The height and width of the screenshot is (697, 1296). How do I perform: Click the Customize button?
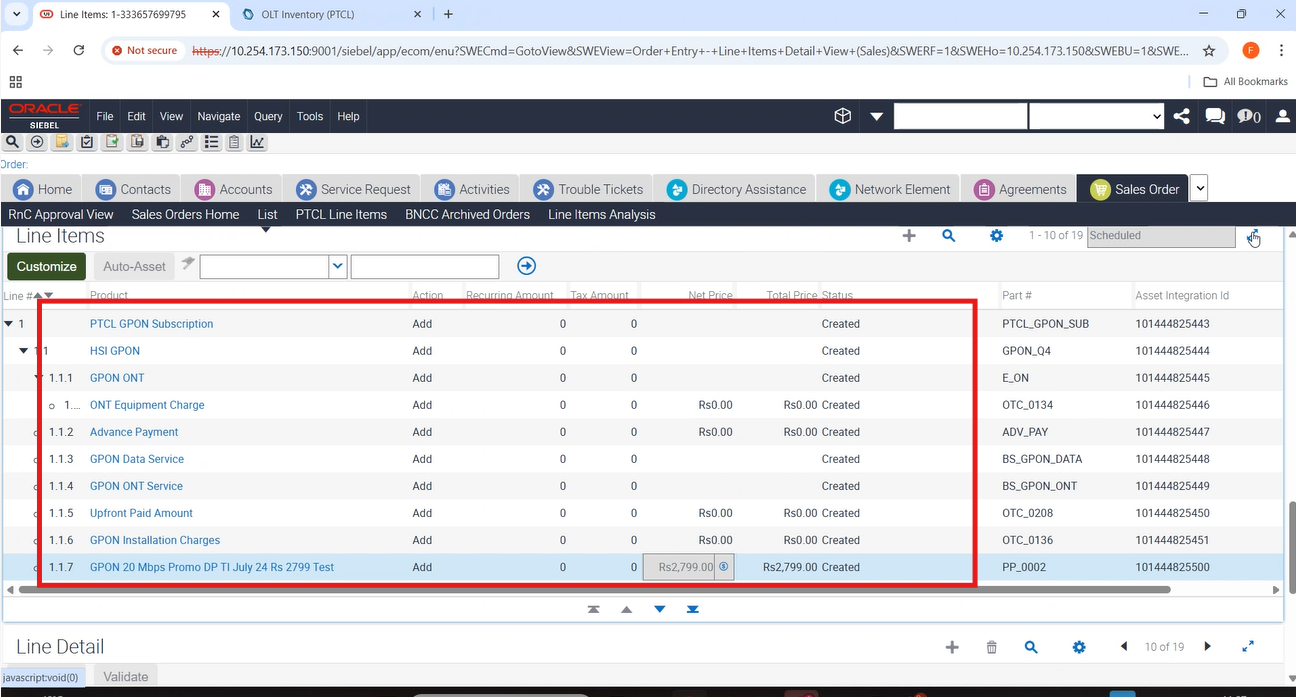[47, 266]
